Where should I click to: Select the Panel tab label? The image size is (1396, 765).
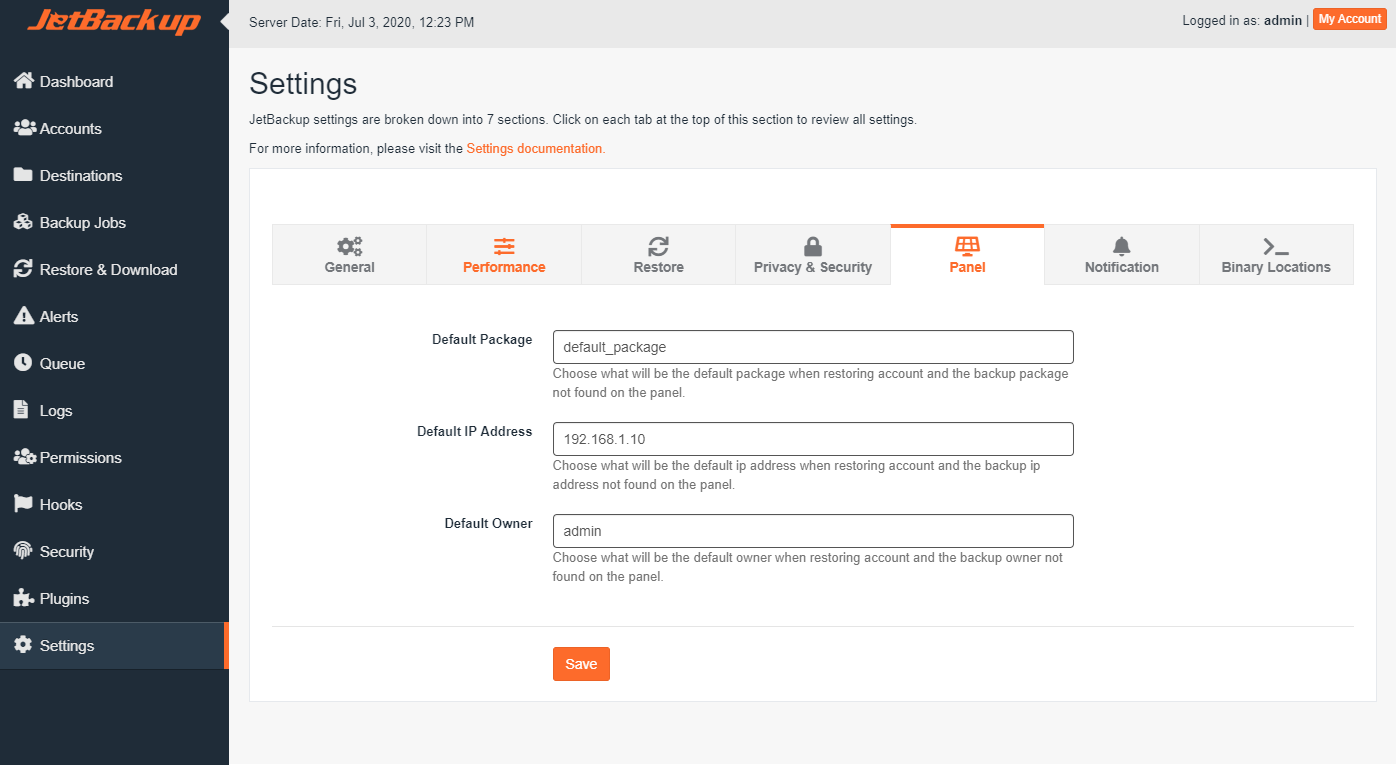[968, 267]
